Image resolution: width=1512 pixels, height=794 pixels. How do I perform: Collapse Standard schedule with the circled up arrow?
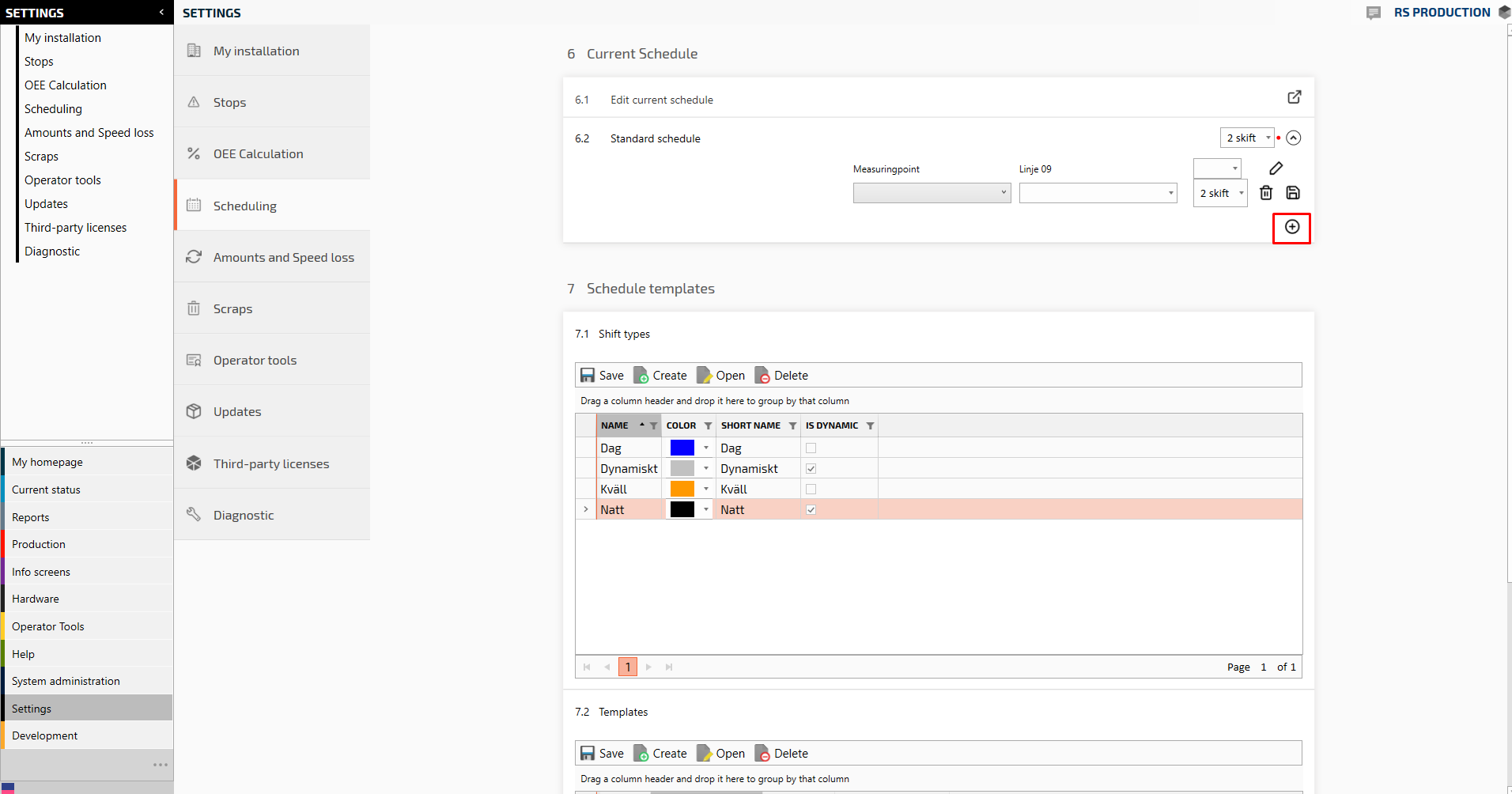click(x=1293, y=138)
